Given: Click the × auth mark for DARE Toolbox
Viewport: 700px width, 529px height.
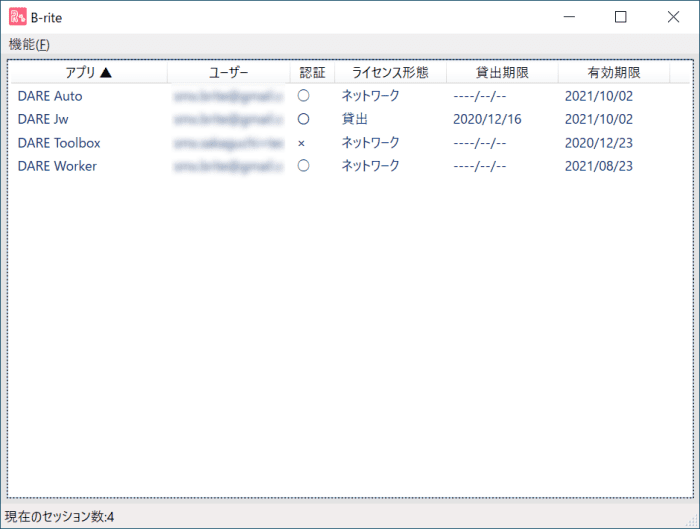Looking at the screenshot, I should 301,143.
